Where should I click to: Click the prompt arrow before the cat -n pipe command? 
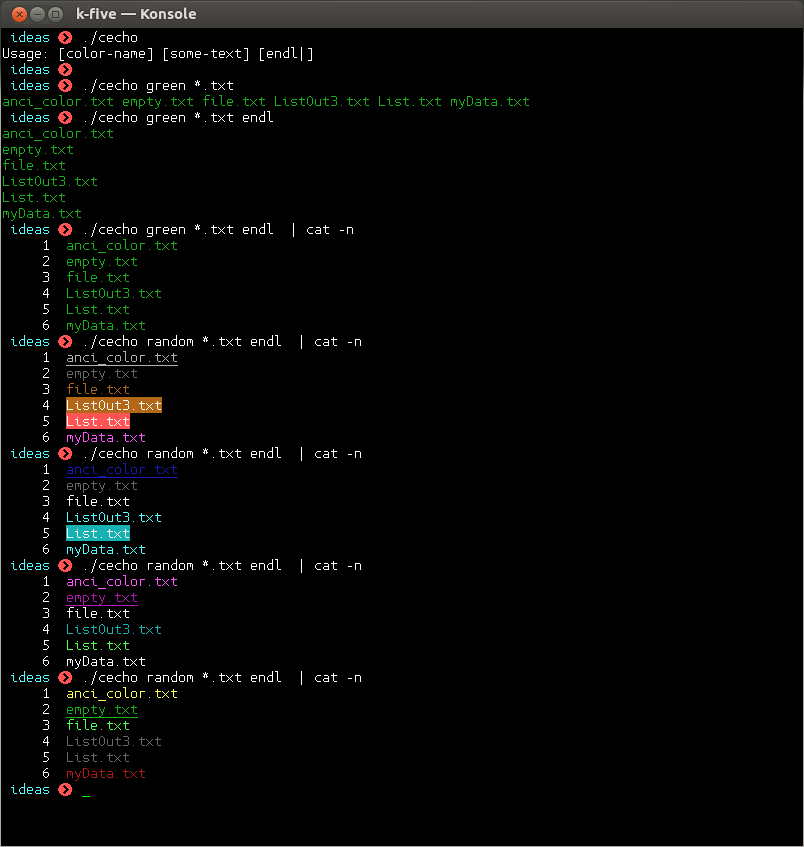[x=64, y=229]
